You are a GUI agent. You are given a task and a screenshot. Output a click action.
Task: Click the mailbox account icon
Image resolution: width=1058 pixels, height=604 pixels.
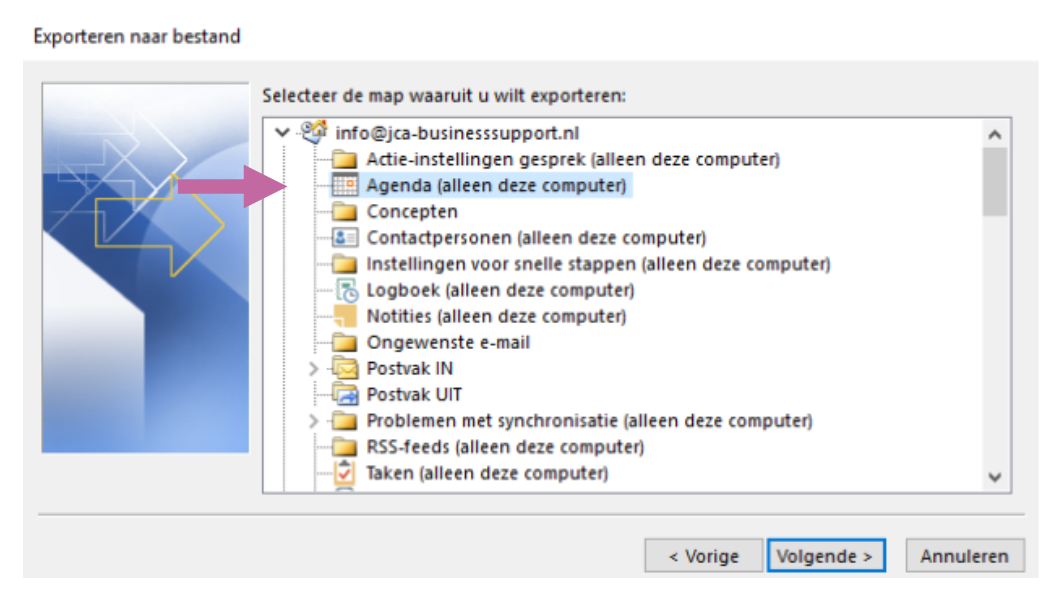click(314, 132)
